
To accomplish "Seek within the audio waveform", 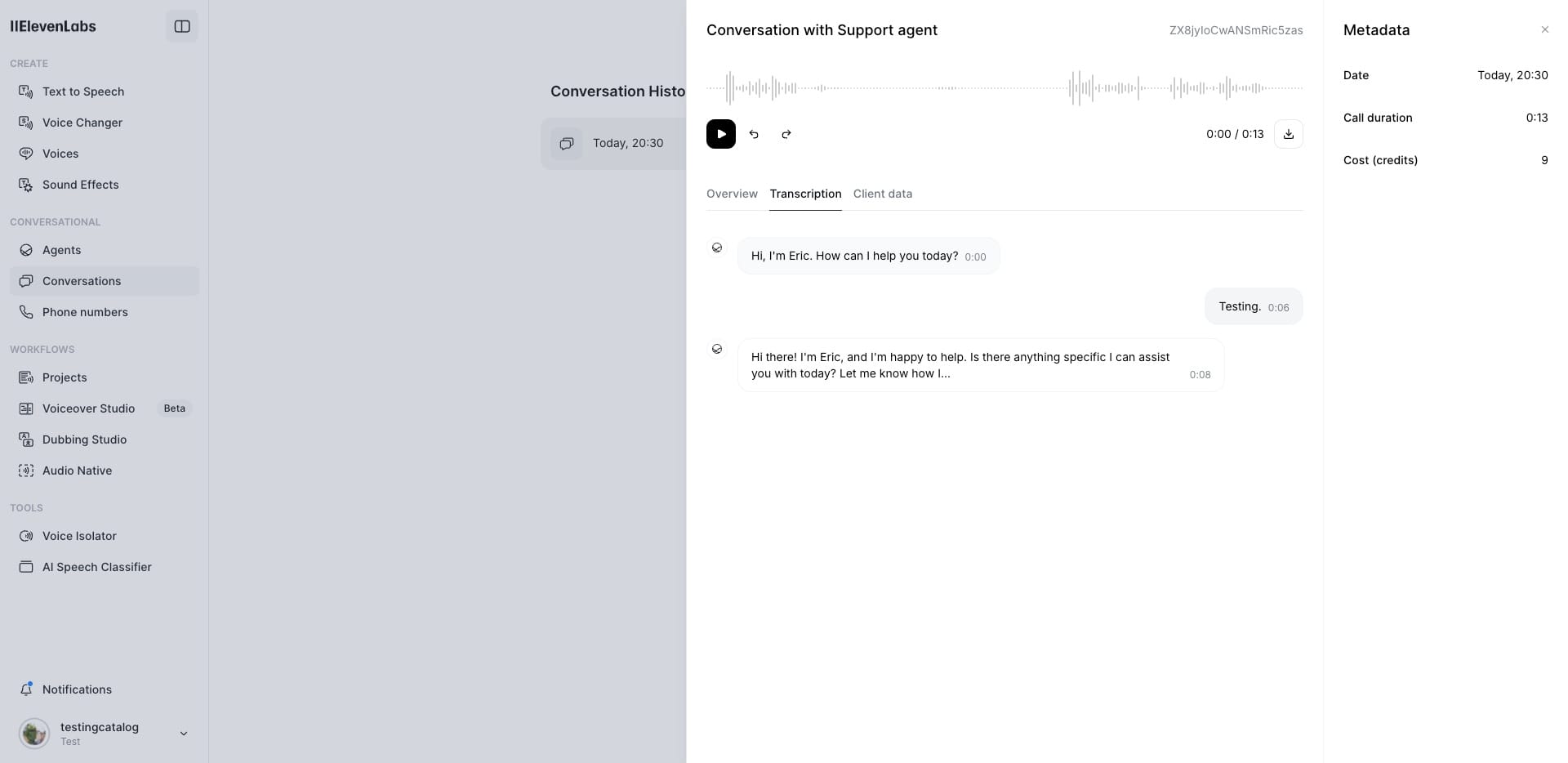I will pyautogui.click(x=1004, y=87).
